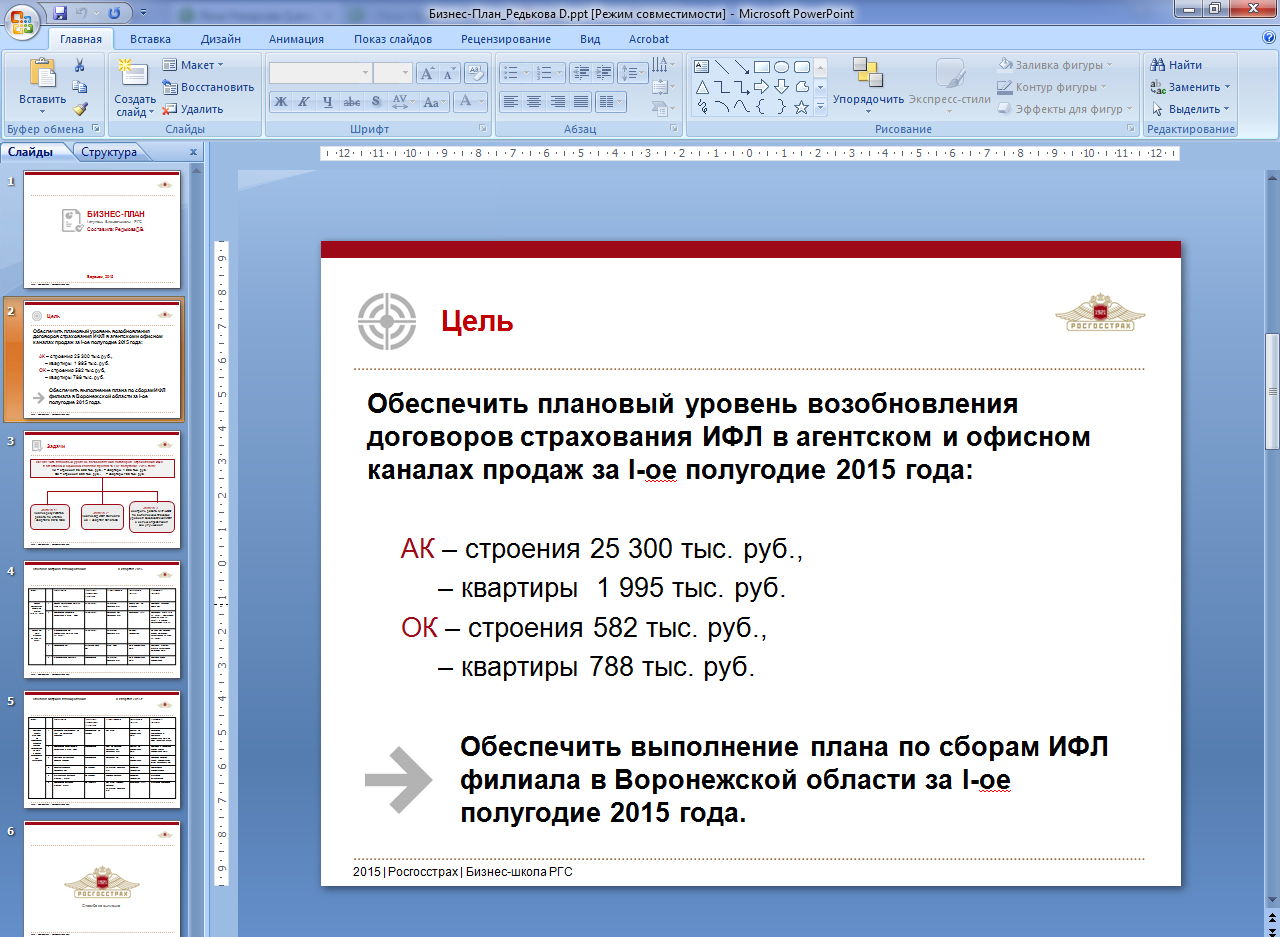Pick the straight line shape
Image resolution: width=1280 pixels, height=937 pixels.
coord(722,67)
